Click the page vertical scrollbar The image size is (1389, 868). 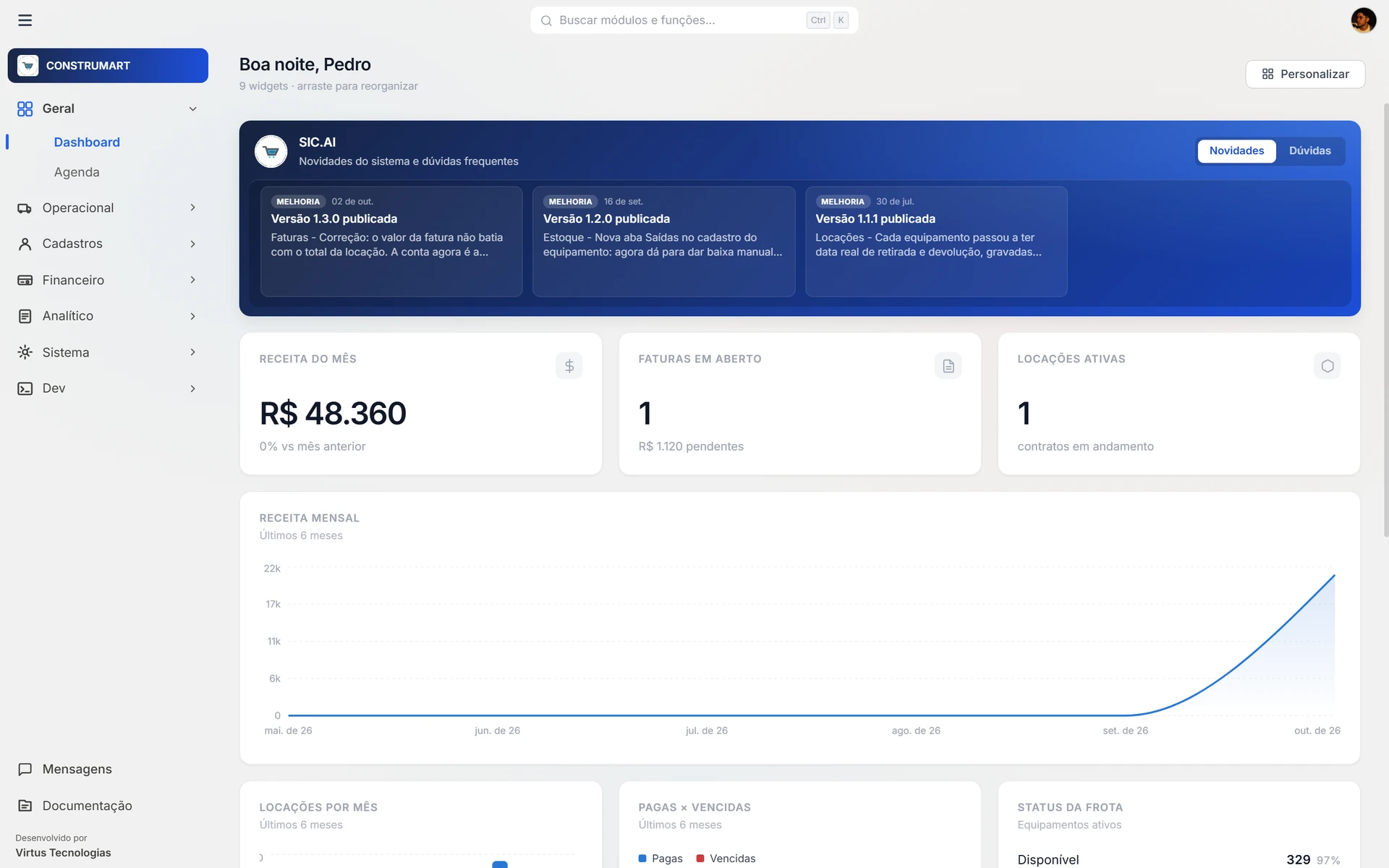(x=1385, y=319)
